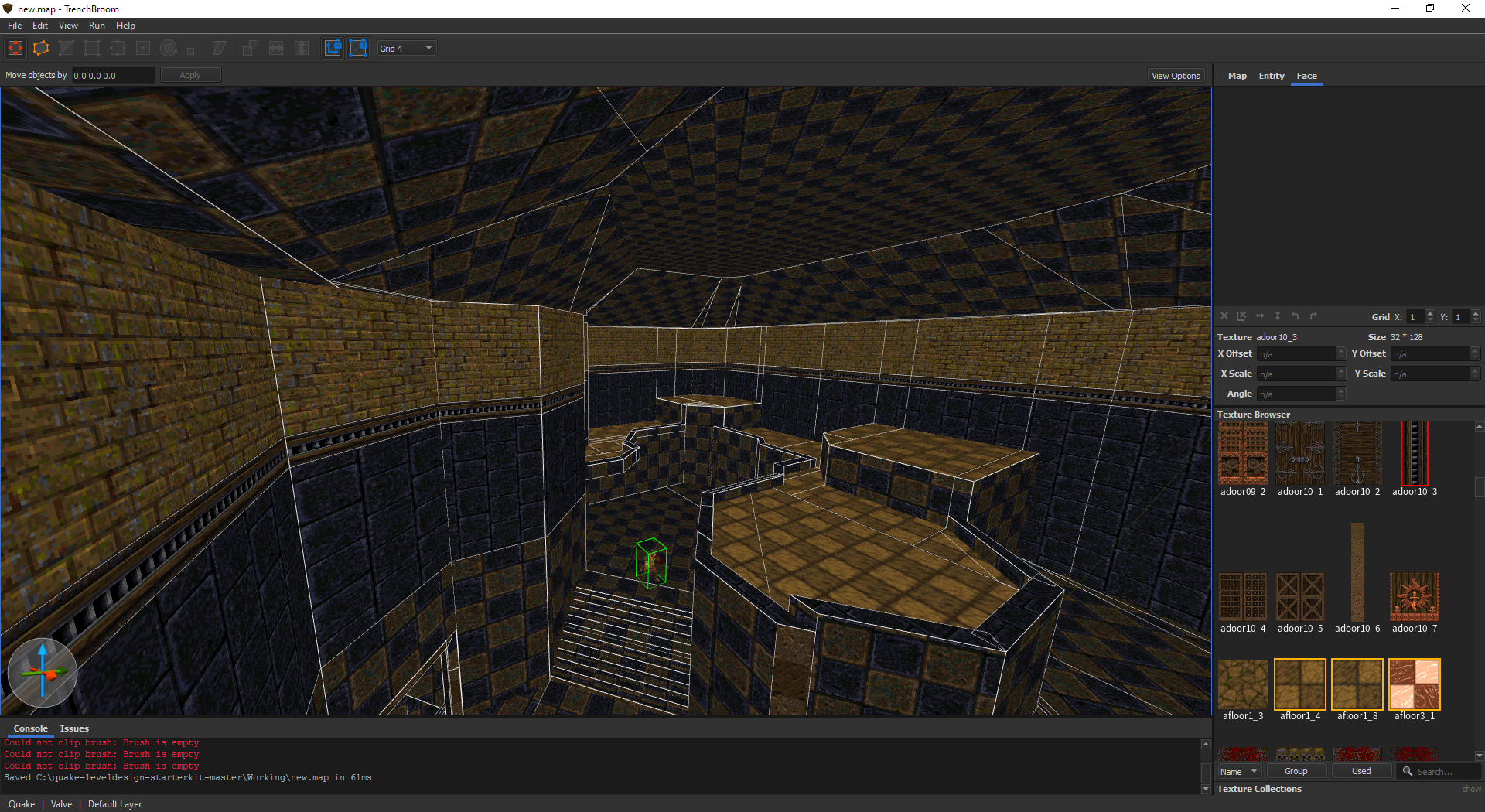This screenshot has width=1485, height=812.
Task: Open the Name sort dropdown
Action: 1239,771
